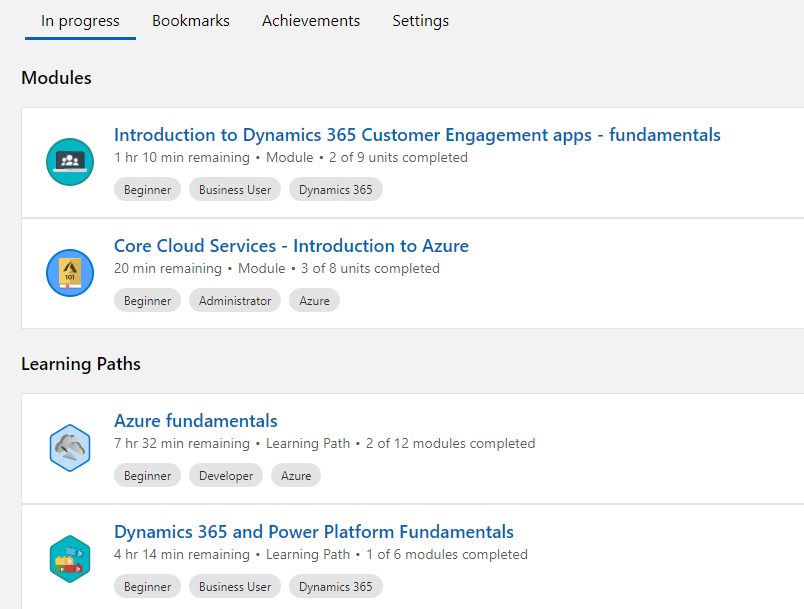
Task: Click the Modules section heading
Action: (56, 78)
